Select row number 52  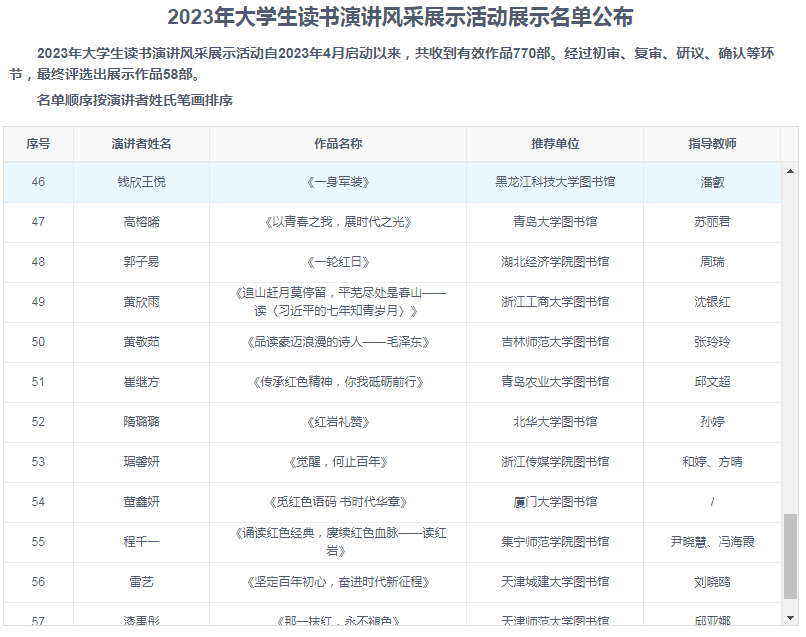coord(38,422)
